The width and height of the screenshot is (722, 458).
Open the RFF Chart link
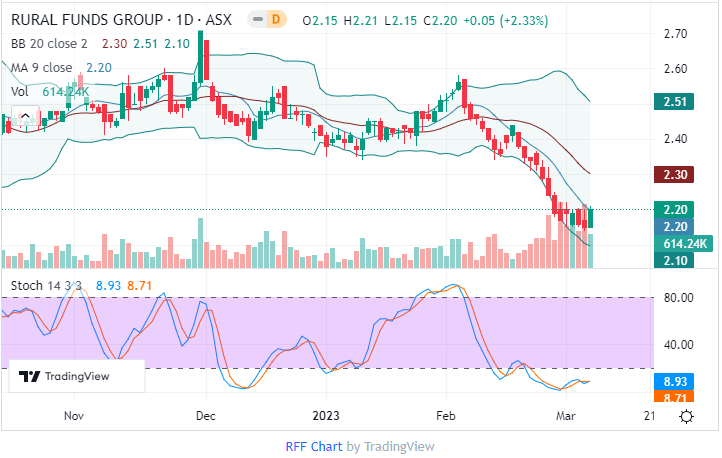click(x=314, y=446)
